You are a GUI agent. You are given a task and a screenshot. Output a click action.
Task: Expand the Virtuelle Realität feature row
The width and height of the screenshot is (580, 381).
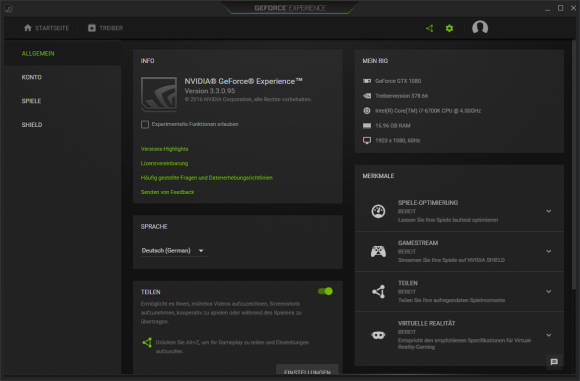549,335
